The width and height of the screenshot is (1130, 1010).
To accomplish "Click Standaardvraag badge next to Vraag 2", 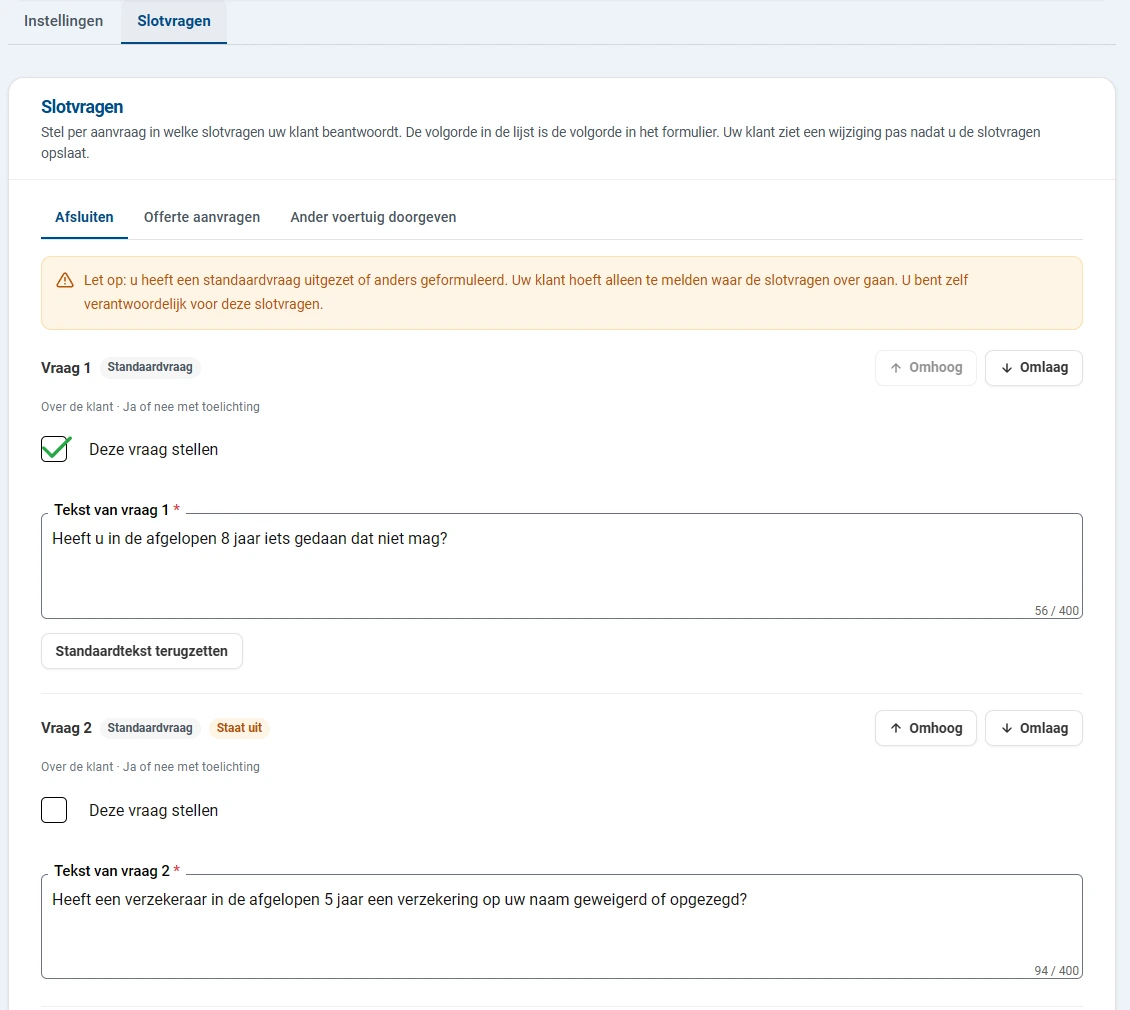I will tap(150, 728).
